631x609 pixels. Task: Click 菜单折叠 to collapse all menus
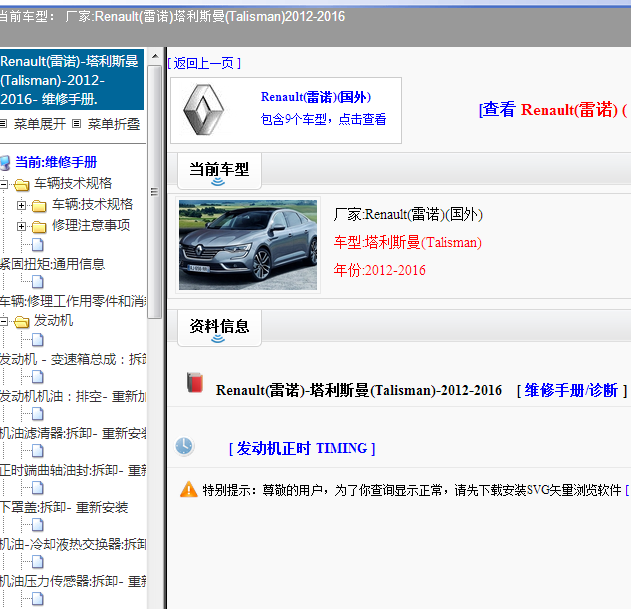[113, 124]
